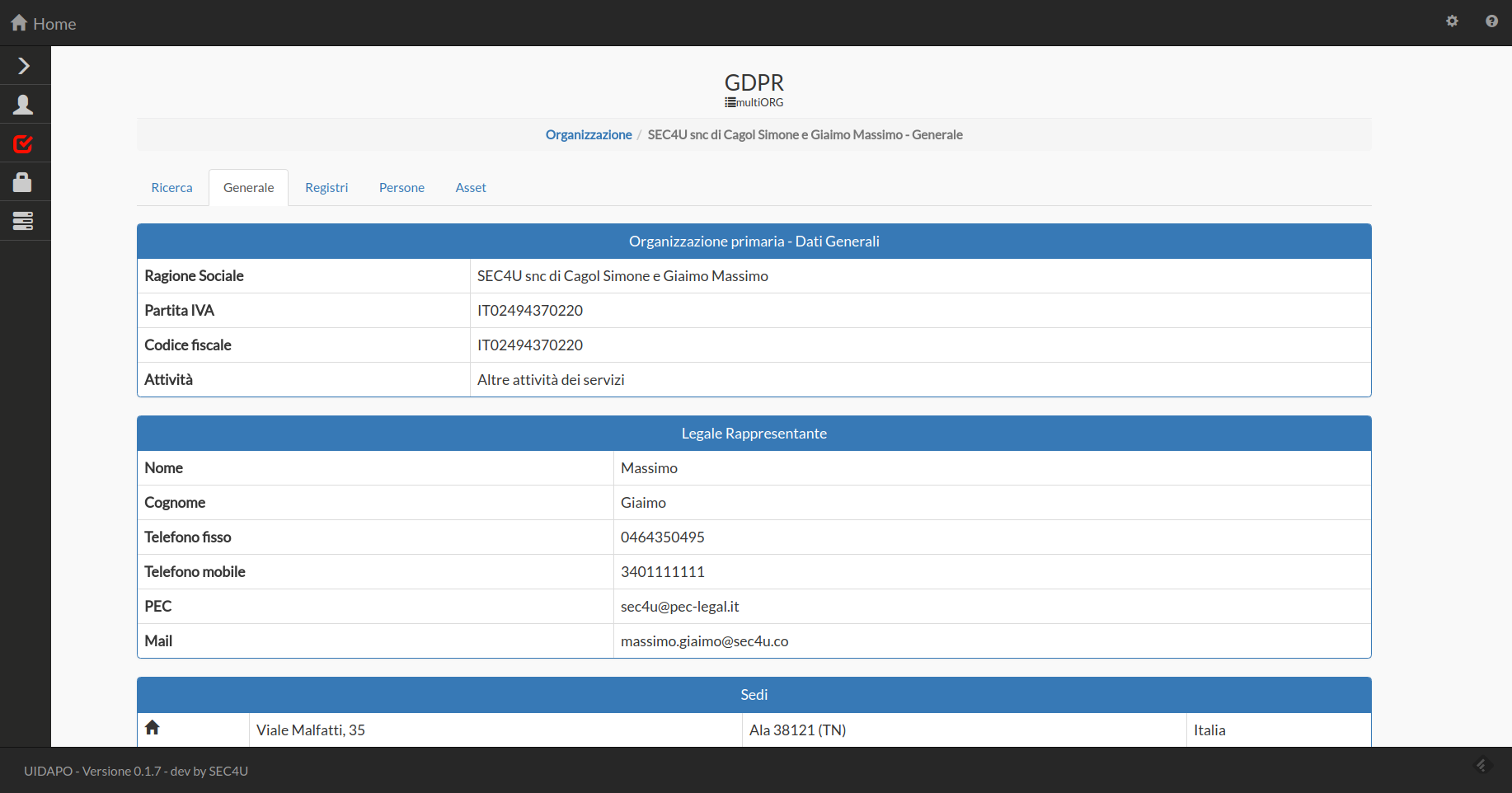Open the Asset tab
The height and width of the screenshot is (793, 1512).
click(471, 188)
